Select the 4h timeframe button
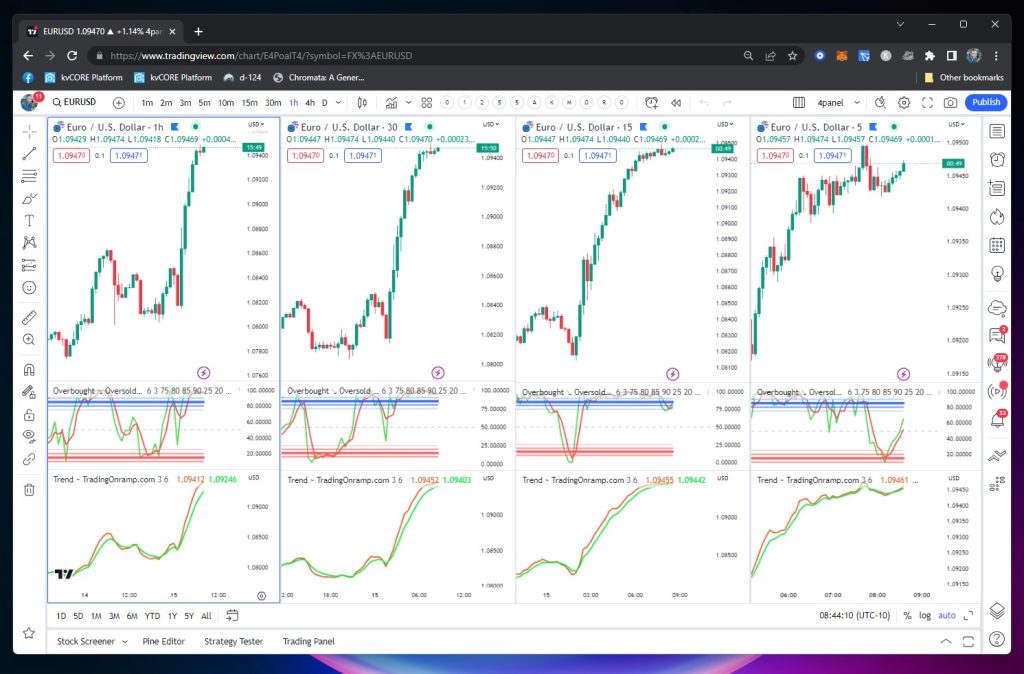Image resolution: width=1024 pixels, height=674 pixels. point(310,102)
